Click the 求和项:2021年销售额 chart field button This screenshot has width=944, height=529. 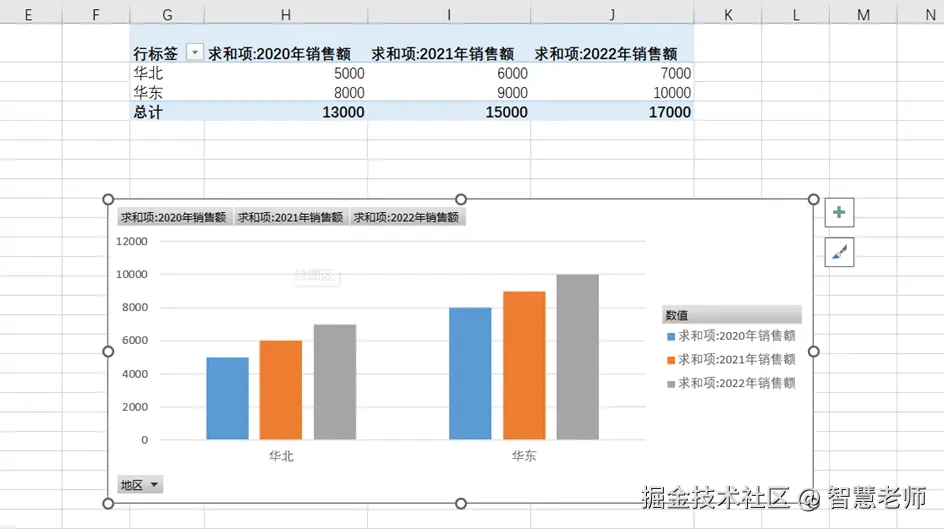(290, 217)
